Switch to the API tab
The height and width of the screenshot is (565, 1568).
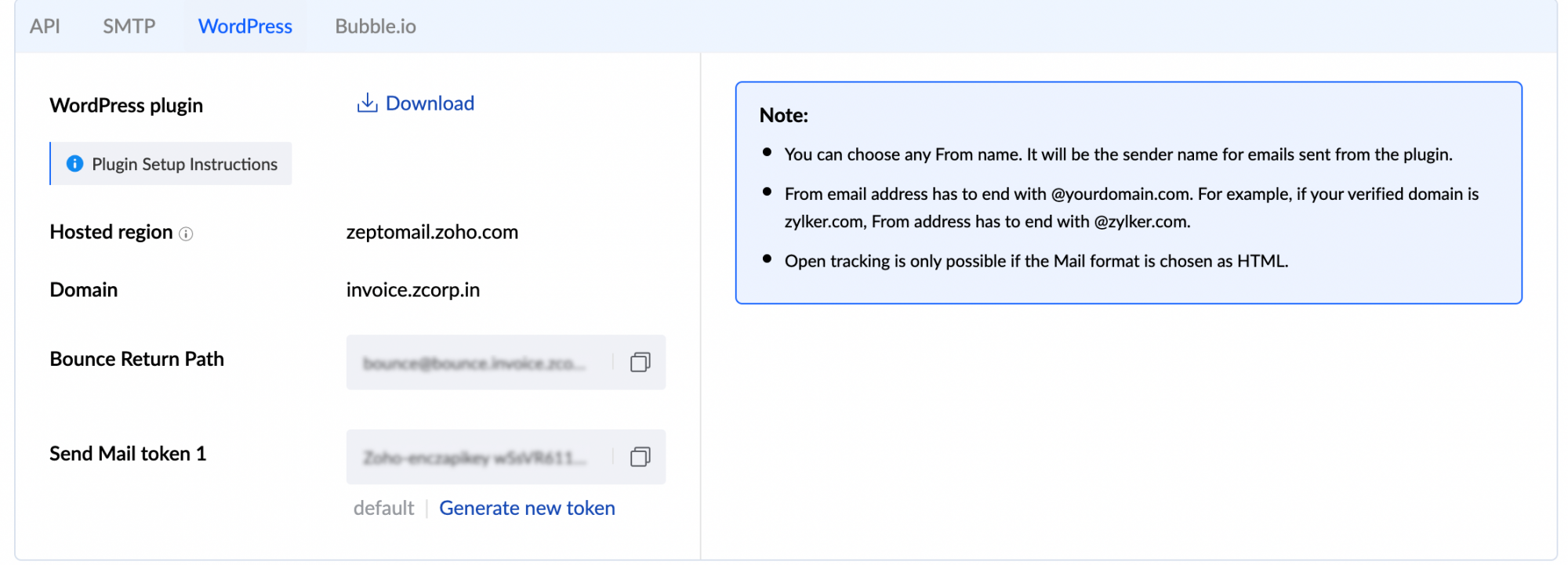(45, 26)
